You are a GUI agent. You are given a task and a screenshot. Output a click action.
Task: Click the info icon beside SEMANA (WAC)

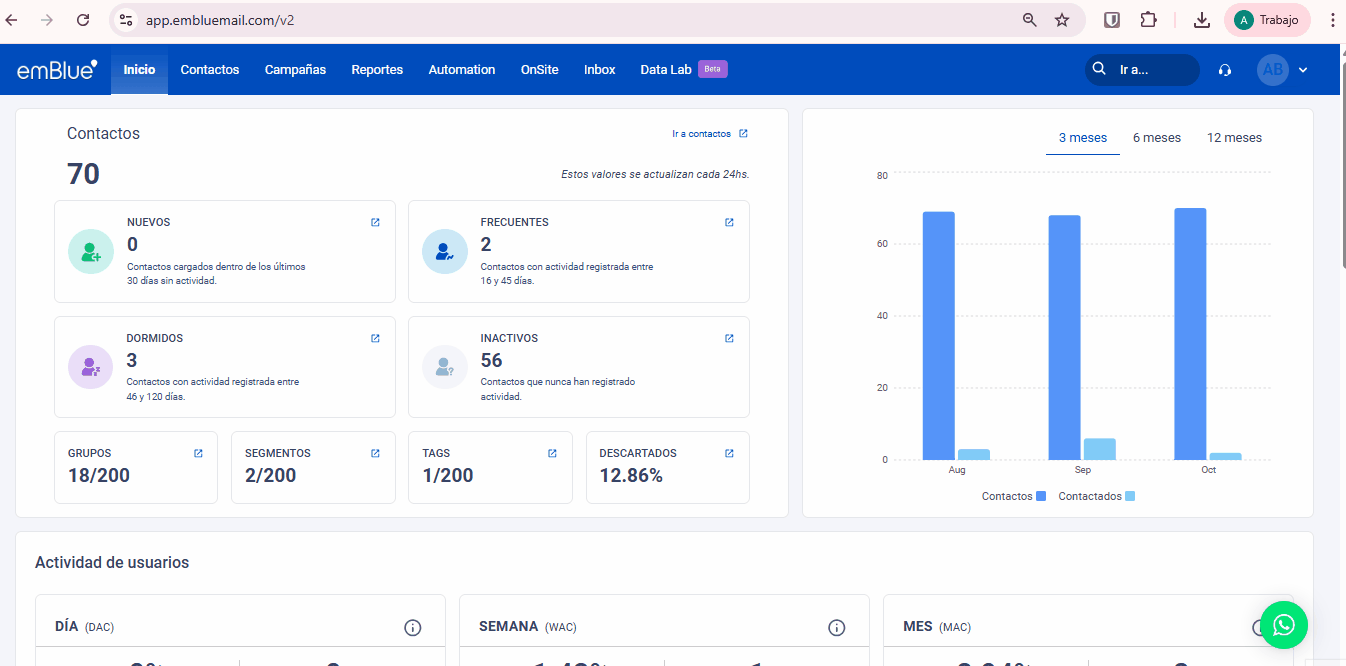[836, 627]
